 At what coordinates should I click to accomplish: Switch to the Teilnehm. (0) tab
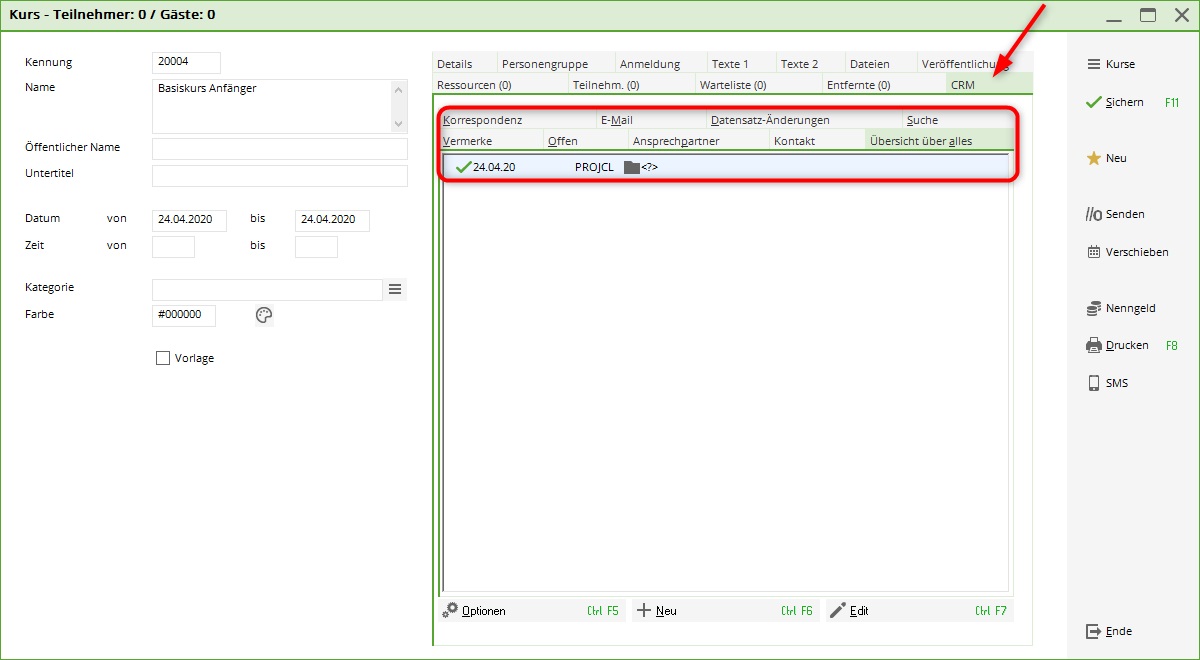click(606, 85)
